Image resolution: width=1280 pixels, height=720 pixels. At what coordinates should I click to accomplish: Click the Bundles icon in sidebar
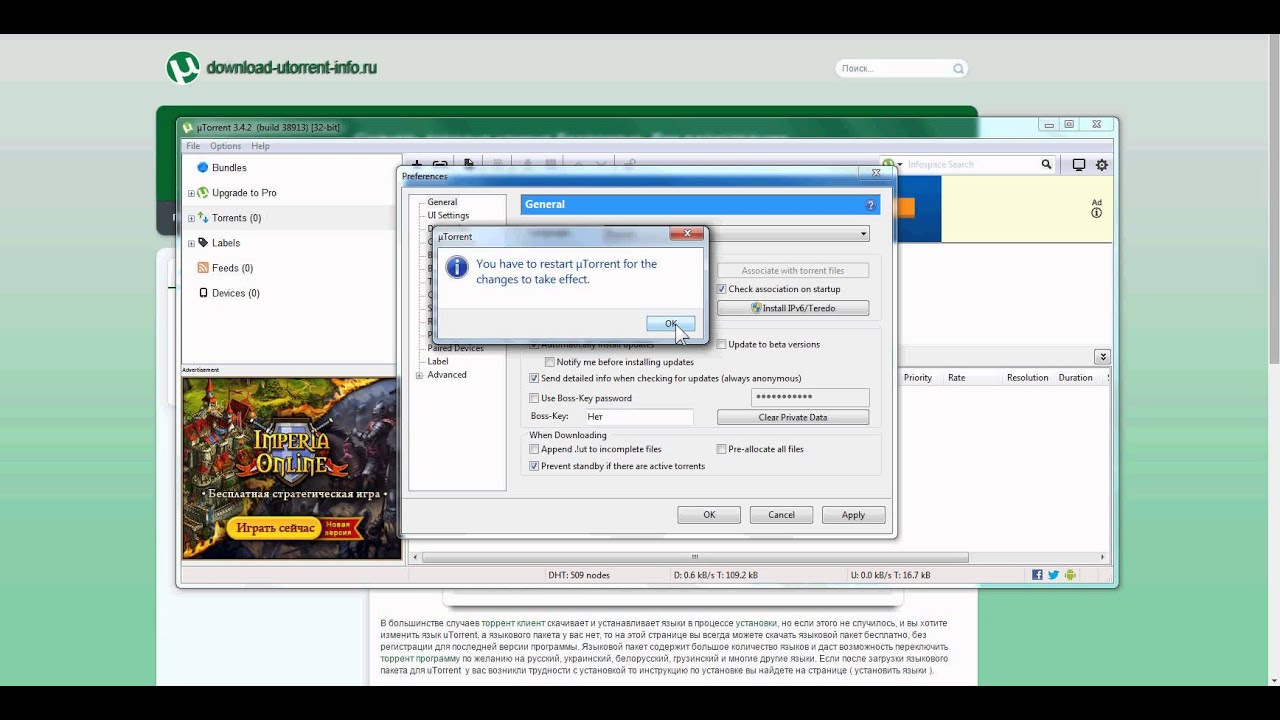(202, 168)
